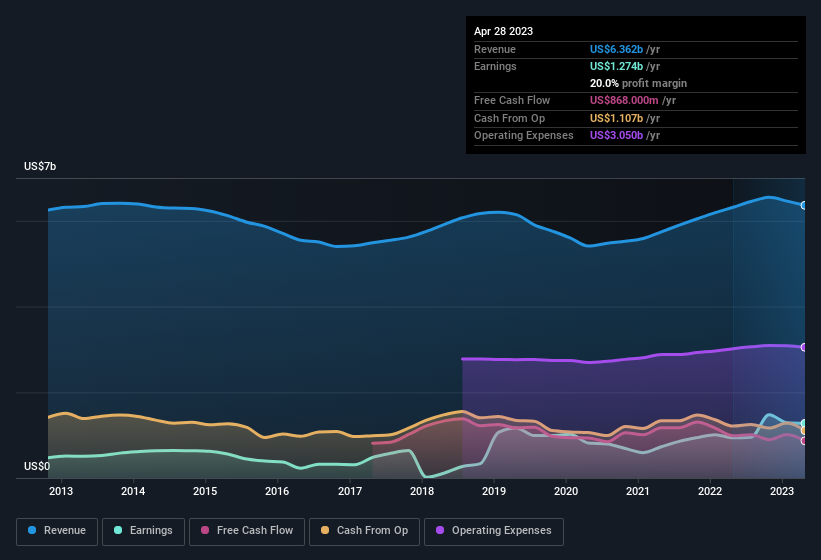The height and width of the screenshot is (560, 821).
Task: Click the Cash From Op orange endpoint marker
Action: [x=804, y=431]
